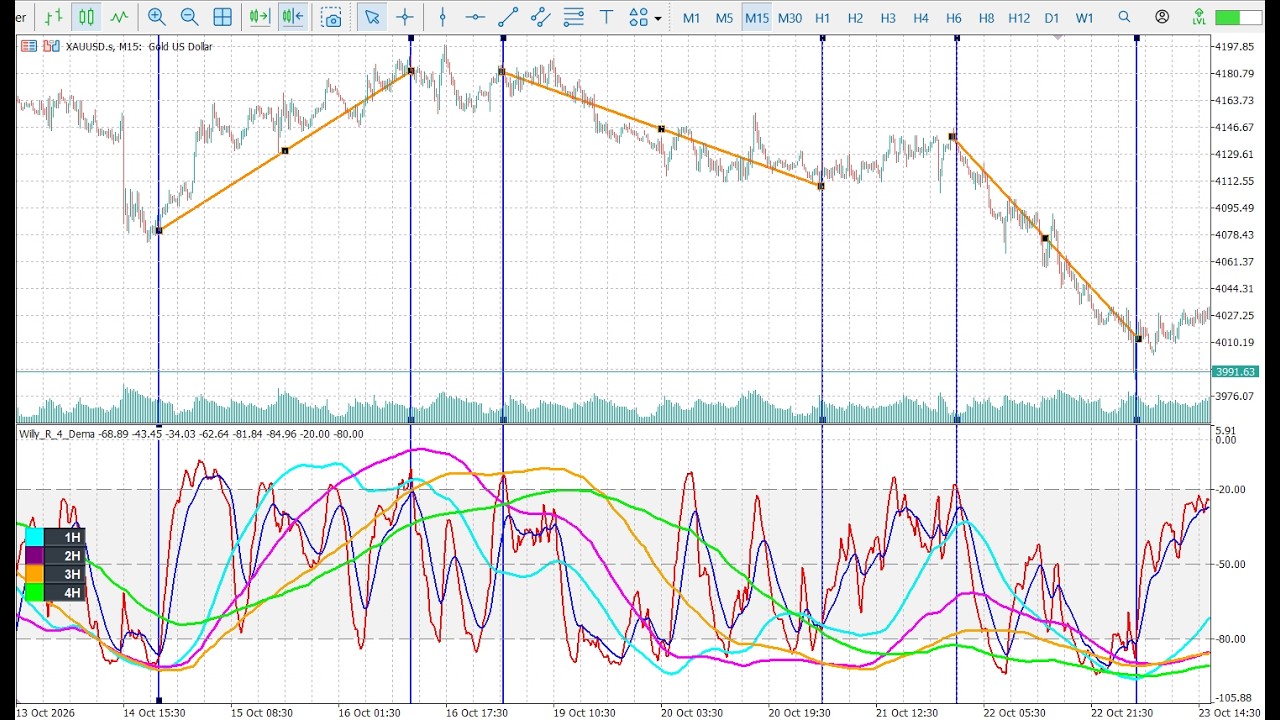
Task: Select the candlestick chart style
Action: pyautogui.click(x=87, y=17)
